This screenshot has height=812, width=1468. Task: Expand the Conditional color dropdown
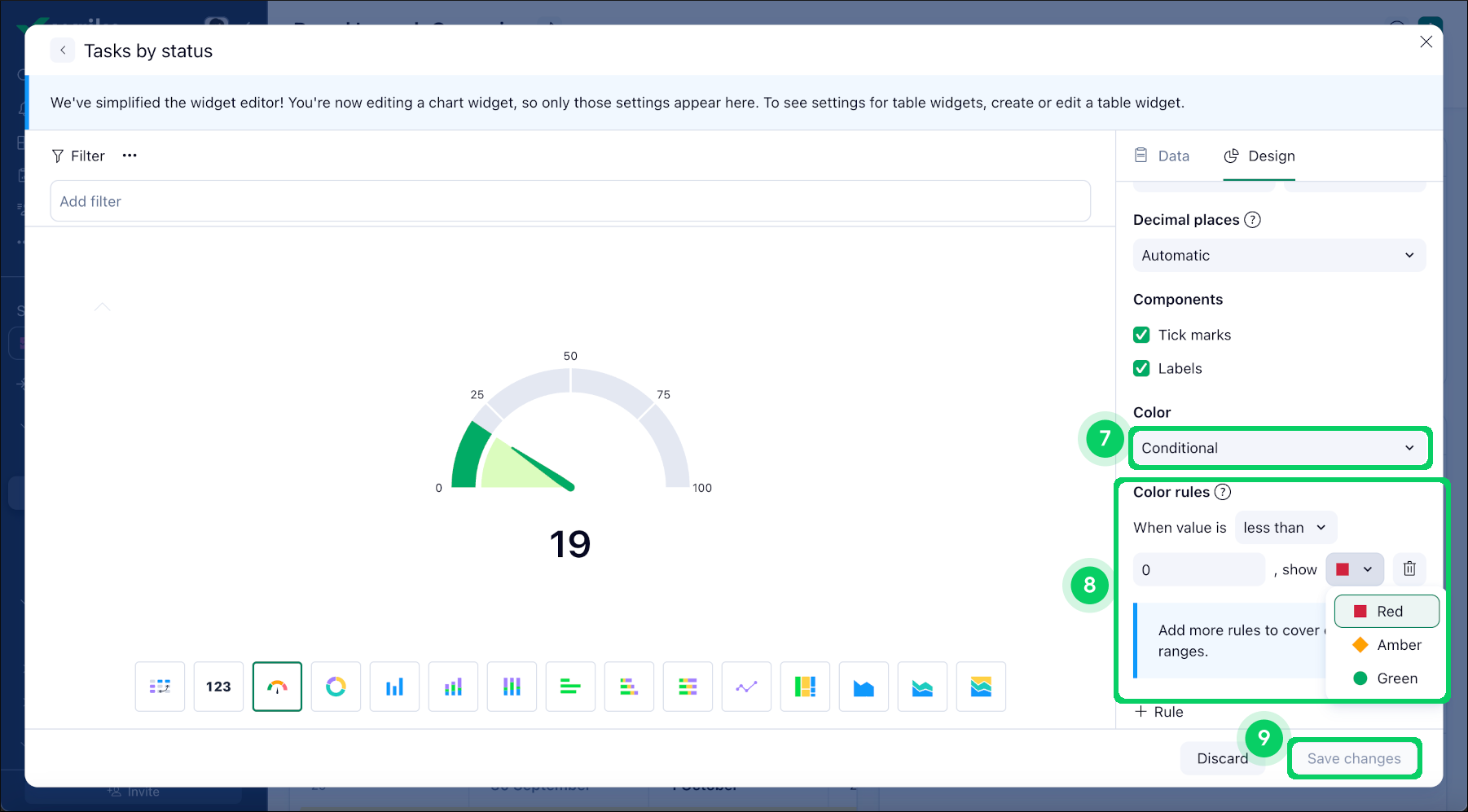tap(1279, 448)
